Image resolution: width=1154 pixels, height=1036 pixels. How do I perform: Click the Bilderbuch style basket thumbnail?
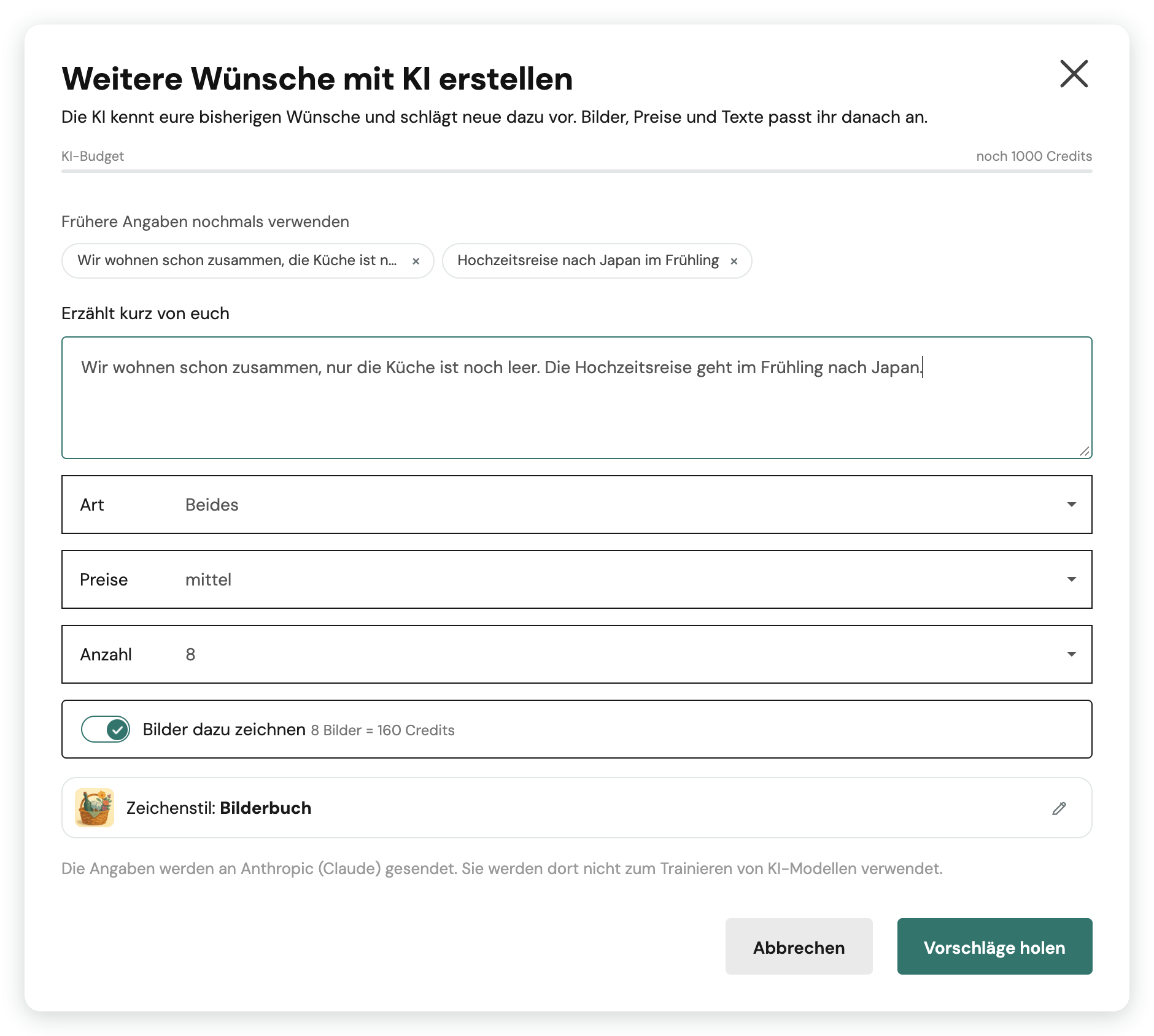(95, 808)
